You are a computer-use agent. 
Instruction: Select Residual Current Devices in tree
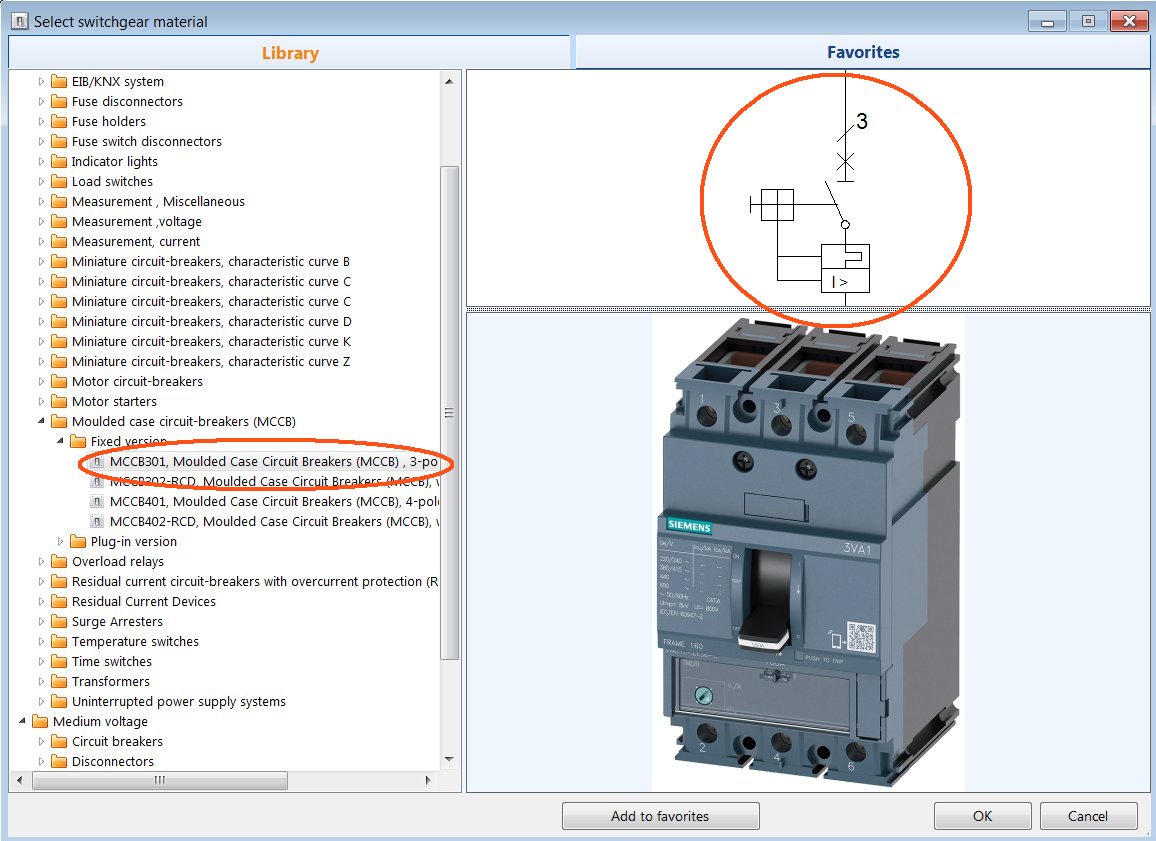tap(143, 602)
